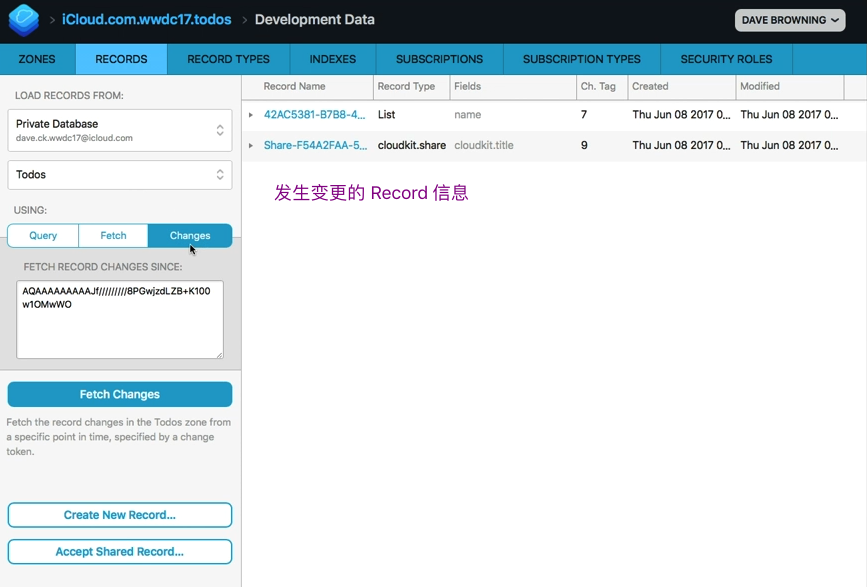
Task: Click the cloudkit.share record type cell
Action: point(412,145)
